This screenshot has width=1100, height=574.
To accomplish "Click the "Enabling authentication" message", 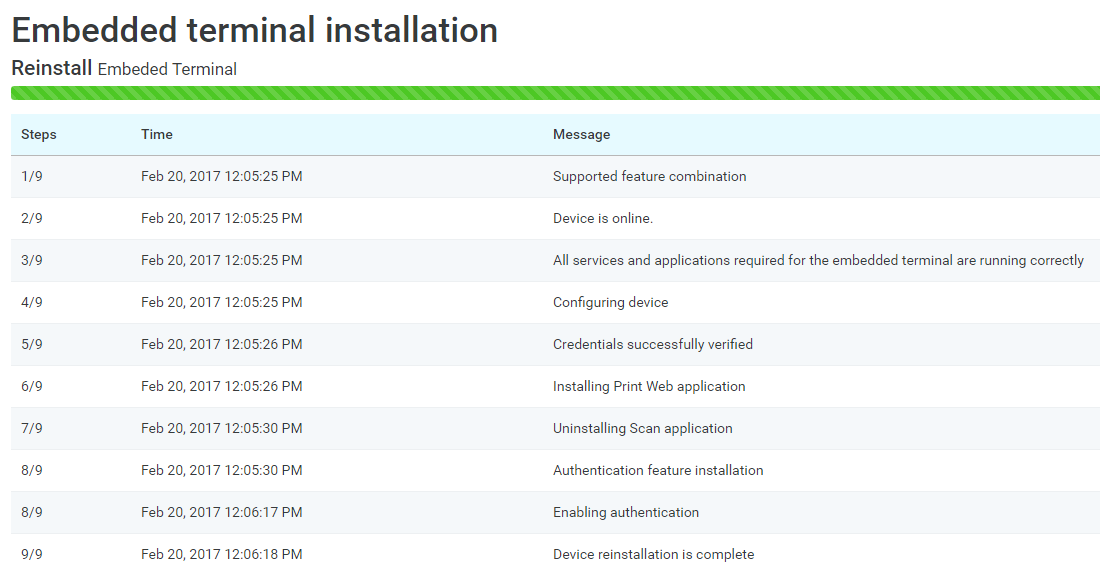I will [x=625, y=512].
